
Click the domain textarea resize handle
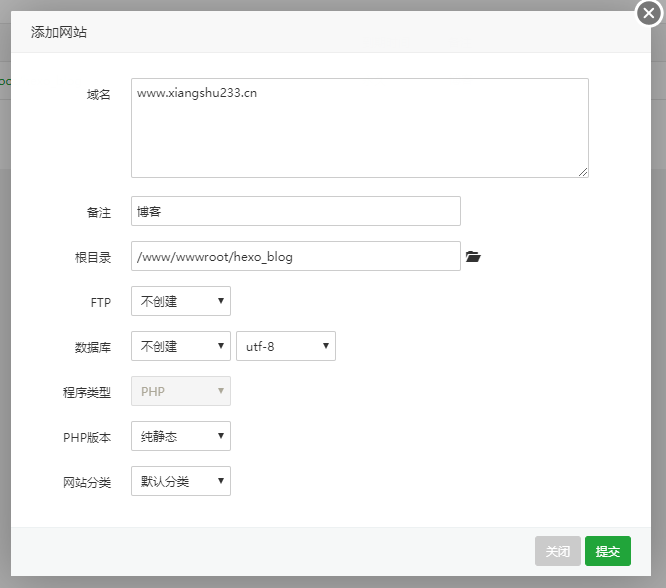tap(583, 172)
